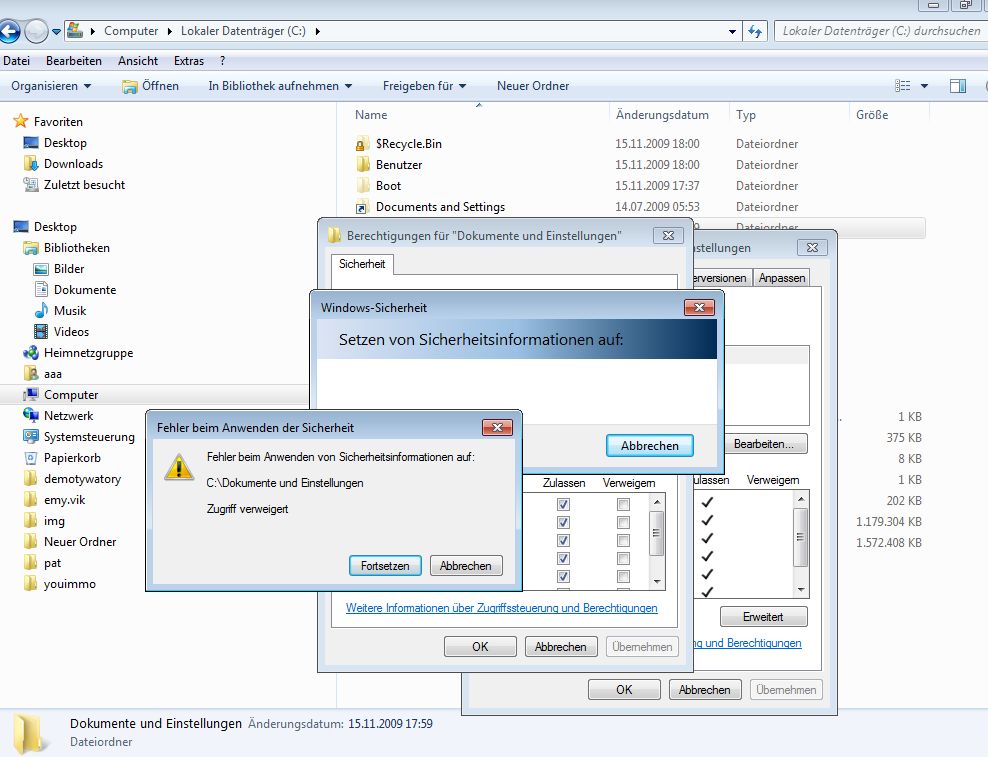Click the search field Lokaler Datenträger durchsuchen
The width and height of the screenshot is (988, 757).
tap(880, 31)
